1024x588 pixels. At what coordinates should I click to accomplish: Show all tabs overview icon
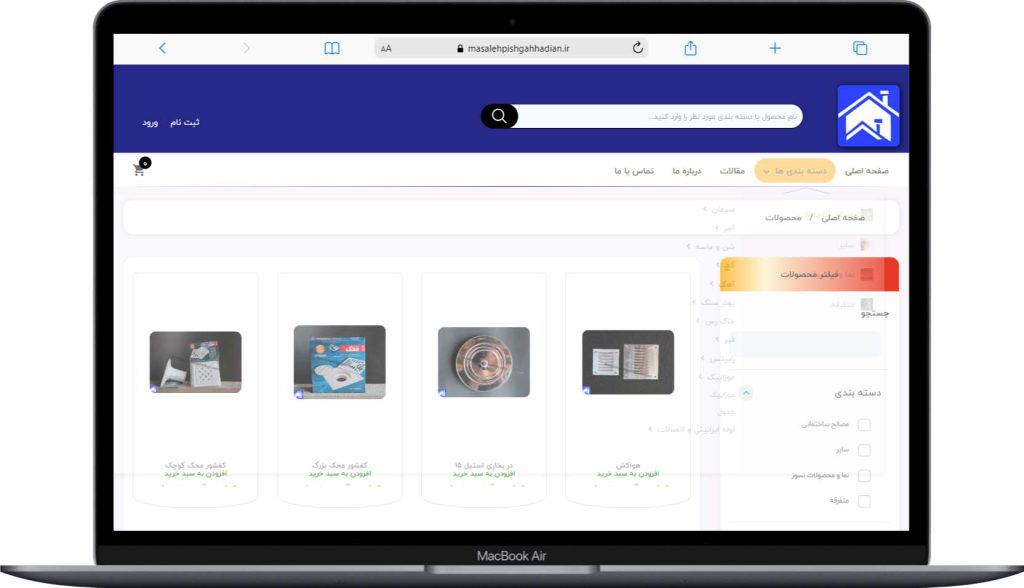pyautogui.click(x=859, y=48)
